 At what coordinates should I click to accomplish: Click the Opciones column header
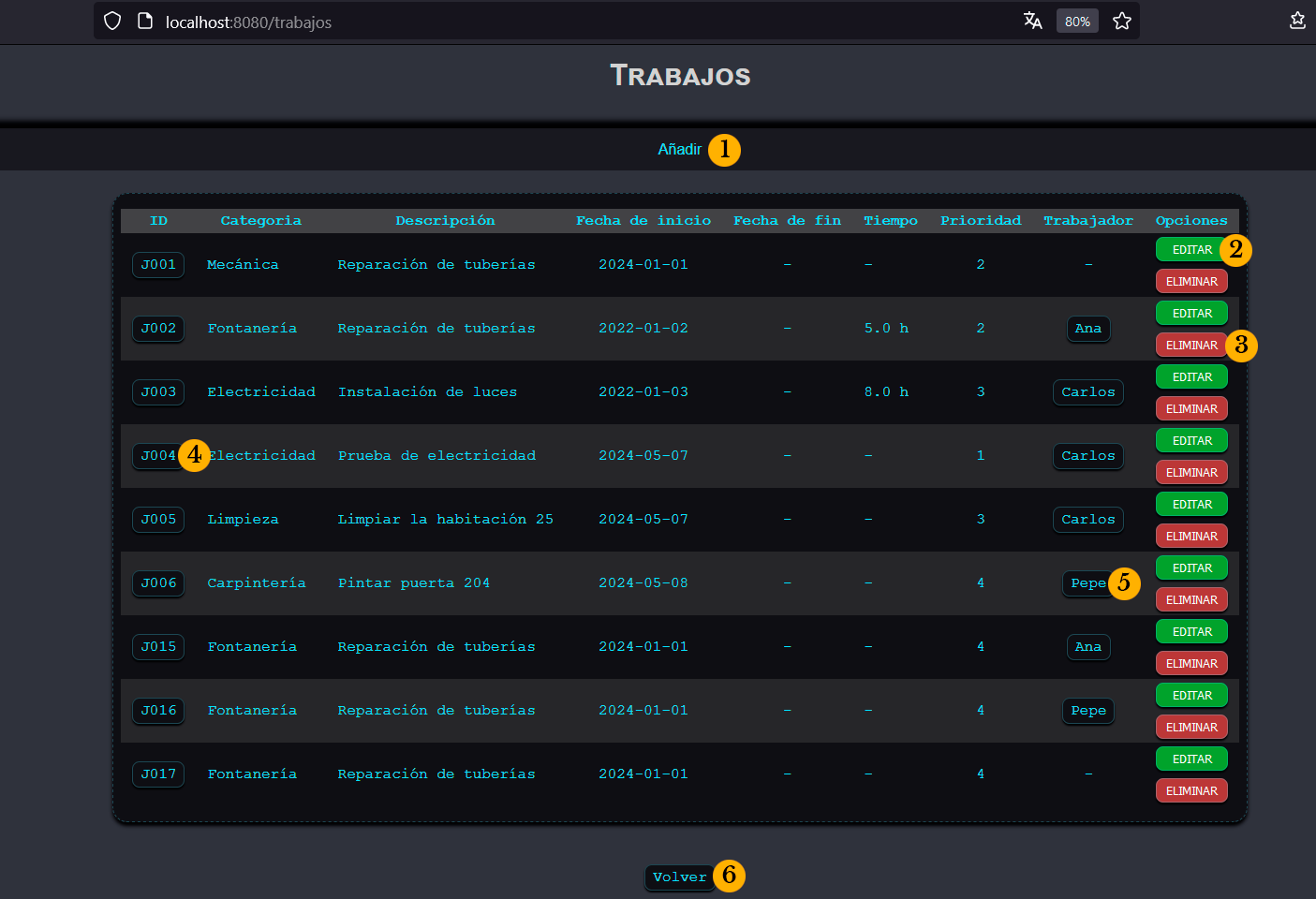click(1191, 221)
